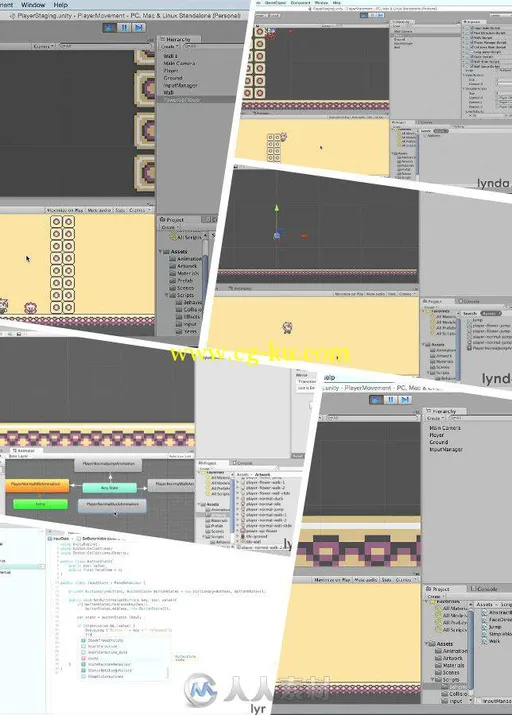Collapse Scripts folder in PlayerStaging Project panel
512x715 pixels.
pyautogui.click(x=167, y=295)
